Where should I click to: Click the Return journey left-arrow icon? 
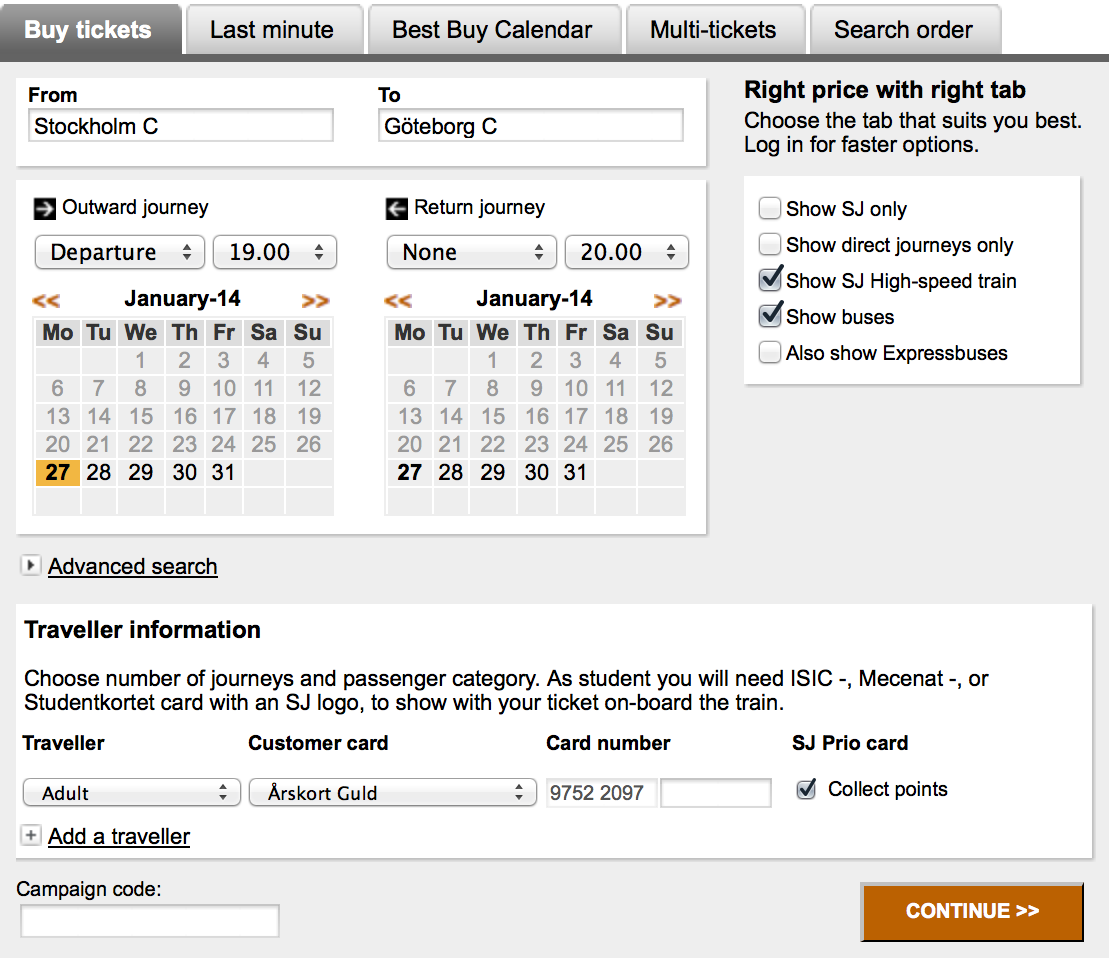397,208
